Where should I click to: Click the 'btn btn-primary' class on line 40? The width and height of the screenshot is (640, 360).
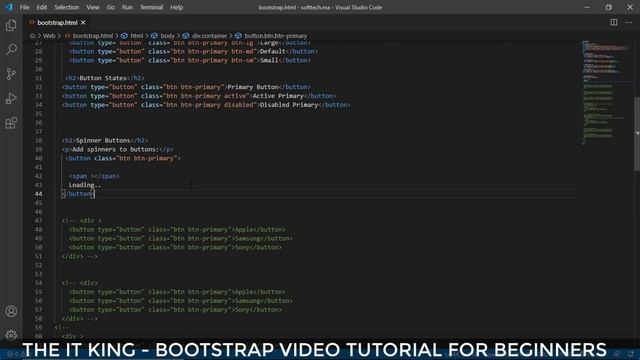(147, 158)
